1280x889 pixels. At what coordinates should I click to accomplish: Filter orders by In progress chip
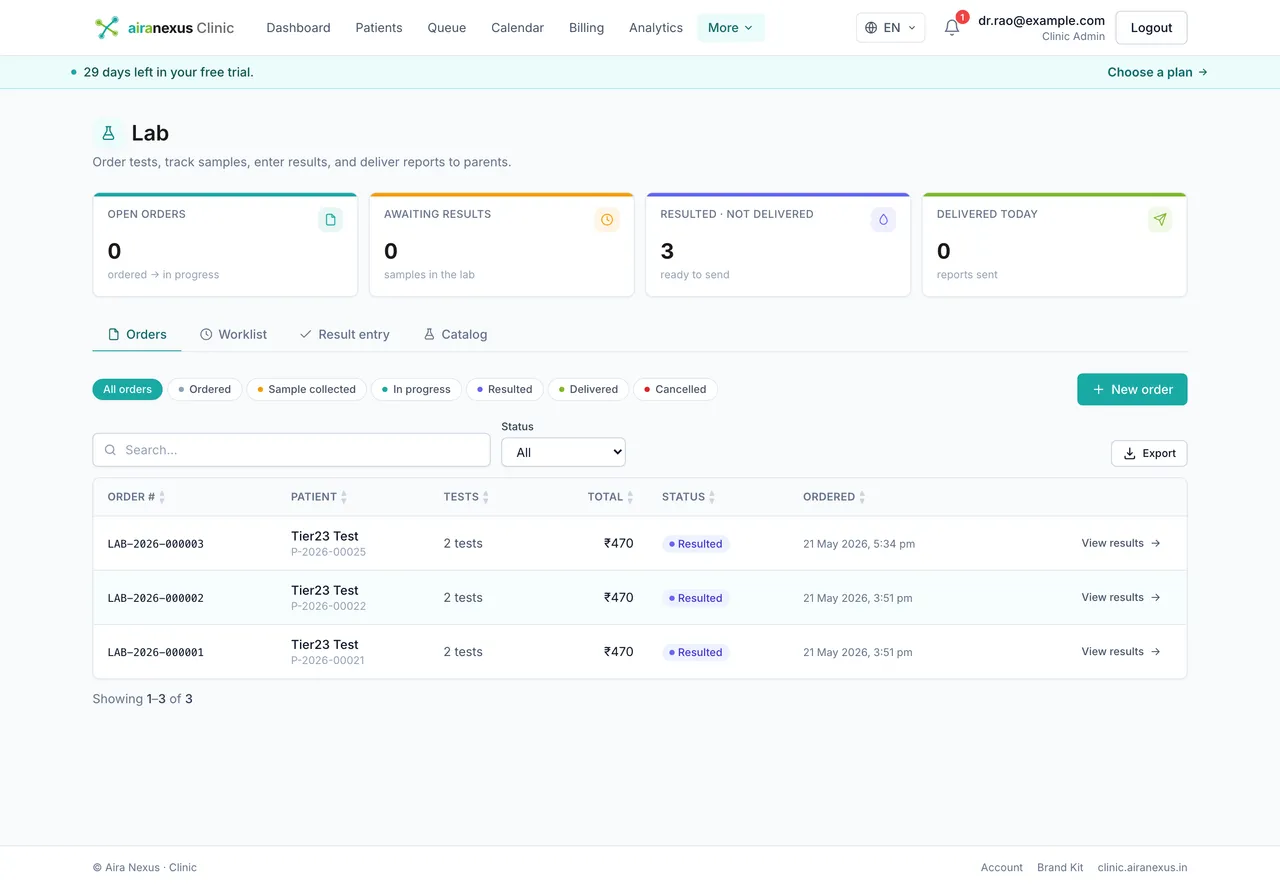(x=416, y=389)
